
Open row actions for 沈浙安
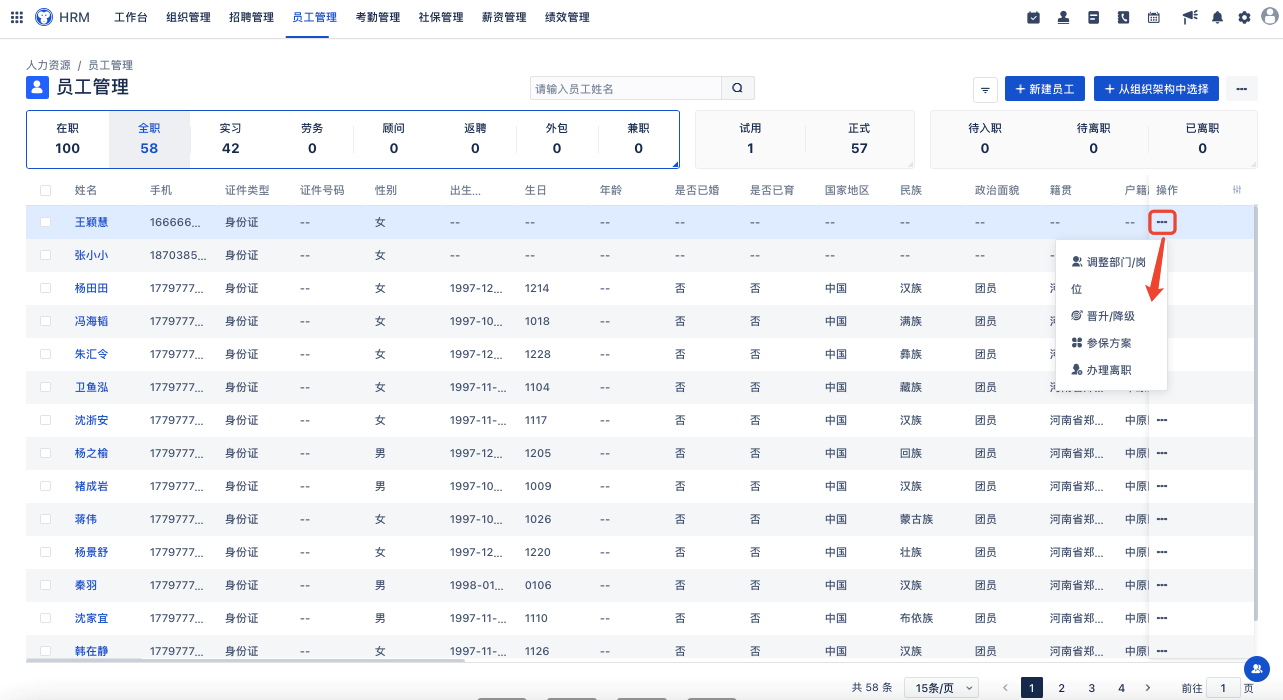[1162, 420]
